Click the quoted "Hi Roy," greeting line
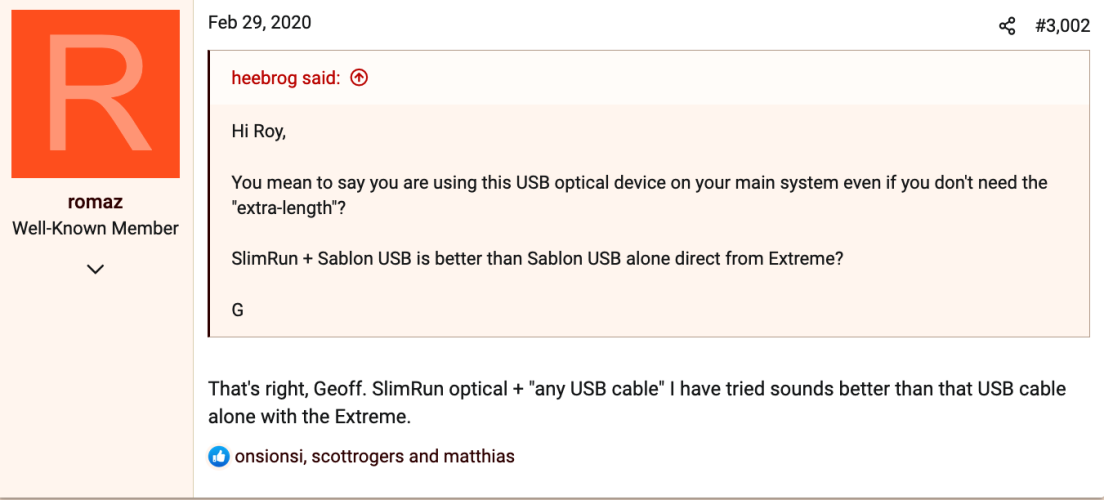 point(259,131)
